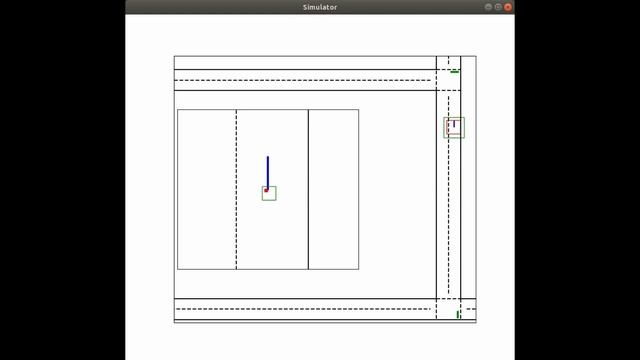Viewport: 640px width, 360px height.
Task: Click the red dot on the center vehicle
Action: (266, 190)
